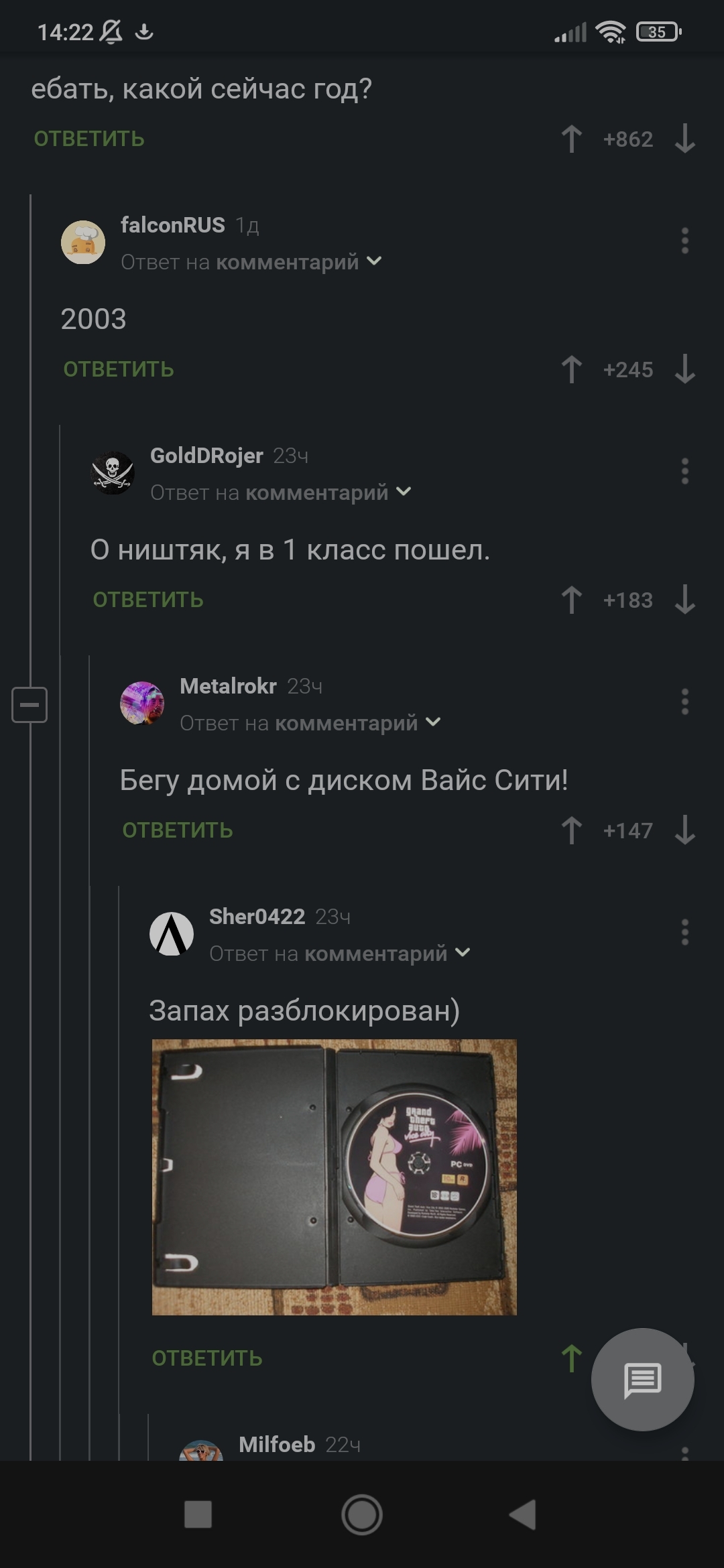Open three-dot menu on Metalrokr's comment
Screen dimensions: 724x1568
pos(684,702)
